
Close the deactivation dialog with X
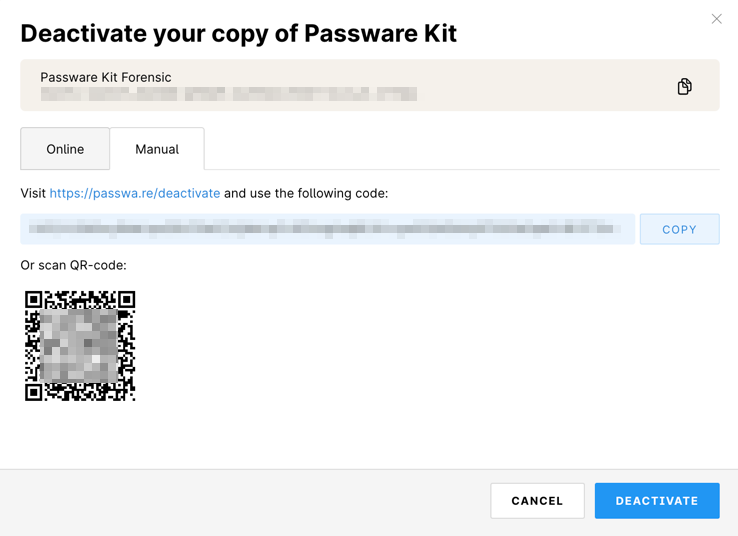(x=716, y=19)
